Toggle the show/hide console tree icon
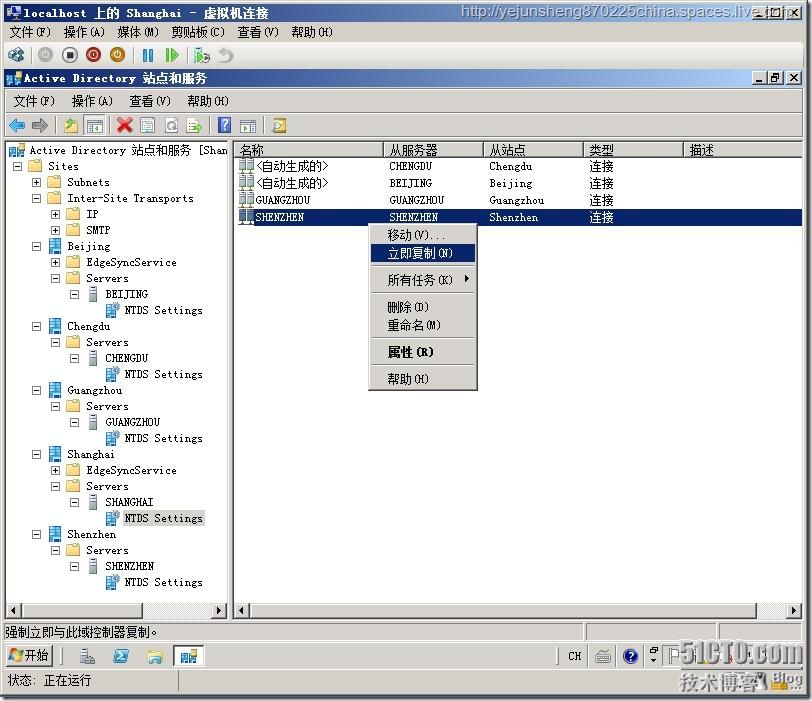 95,125
